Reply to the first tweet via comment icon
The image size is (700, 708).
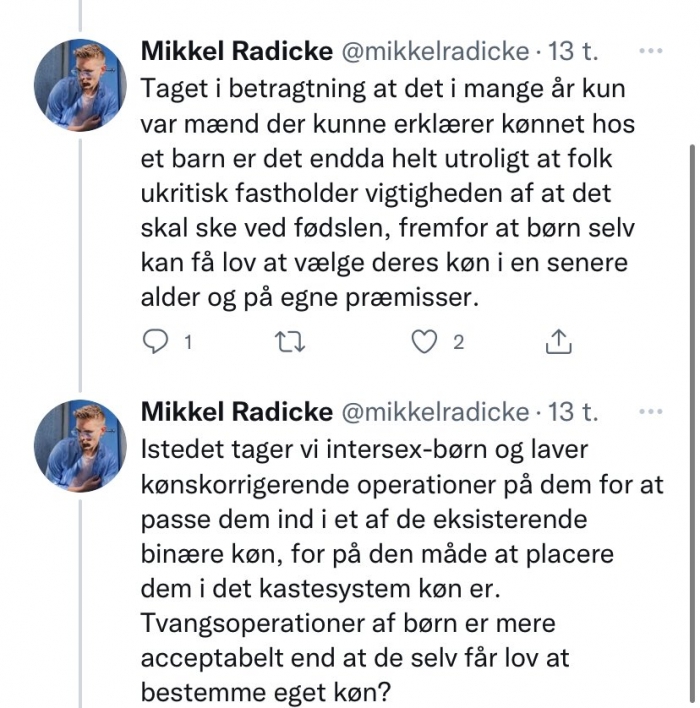click(155, 342)
